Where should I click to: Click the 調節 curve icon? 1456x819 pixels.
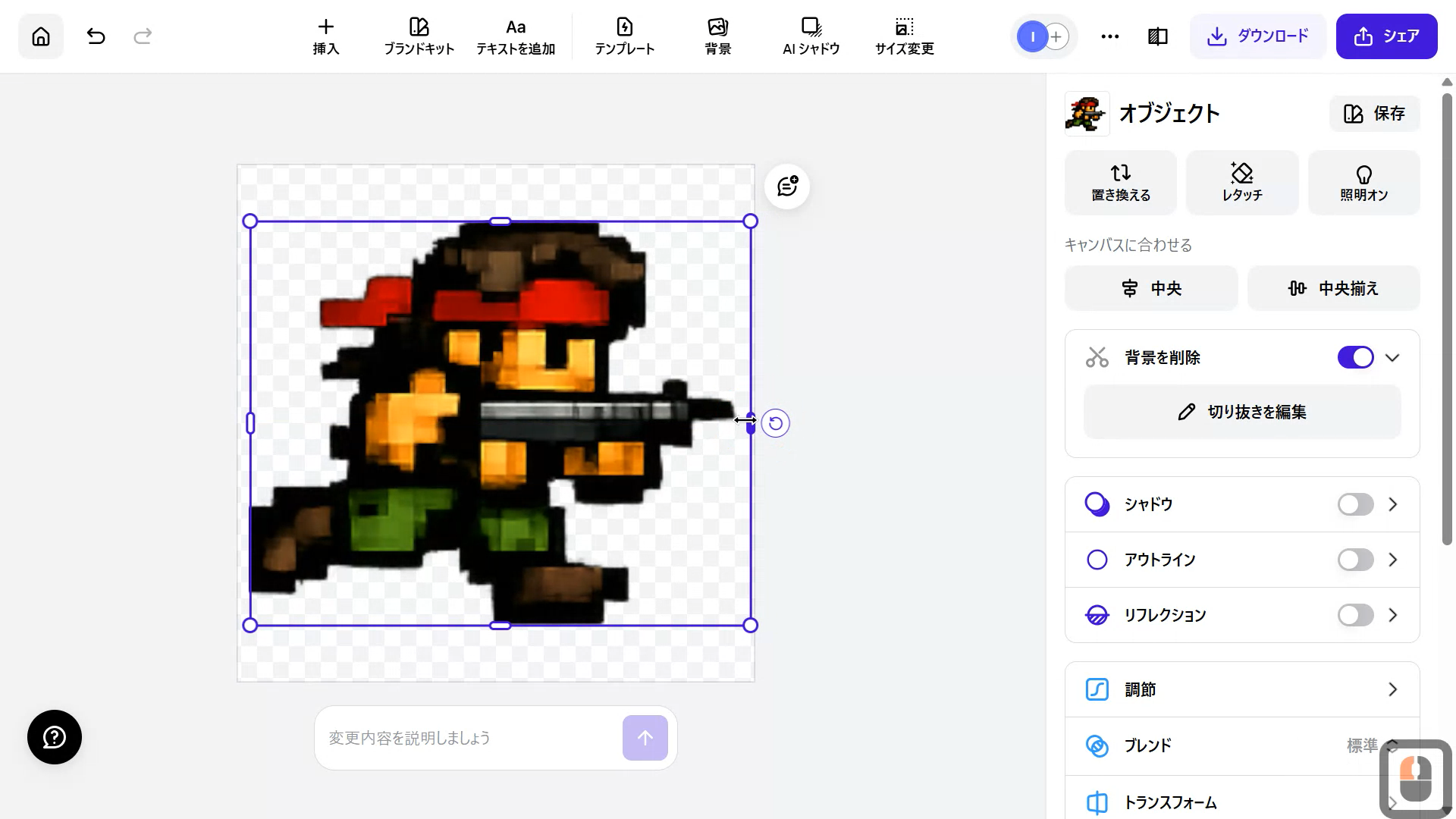(1097, 689)
